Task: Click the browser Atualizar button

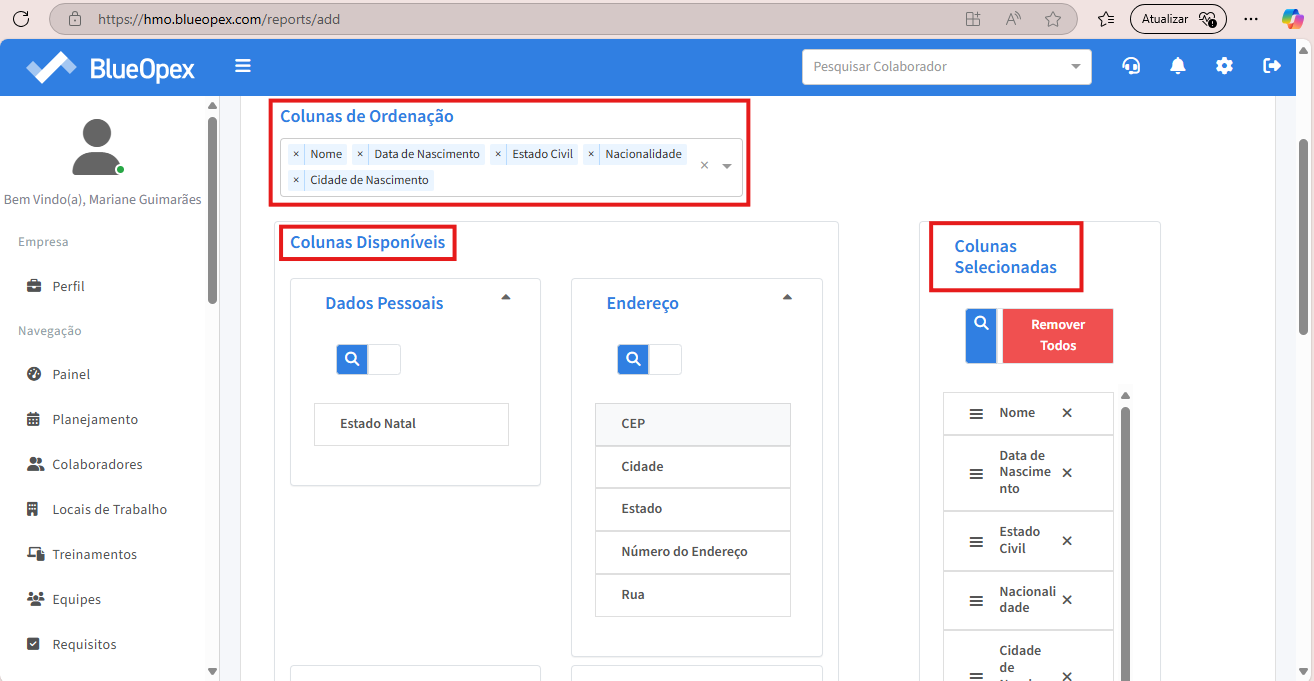Action: coord(1178,19)
